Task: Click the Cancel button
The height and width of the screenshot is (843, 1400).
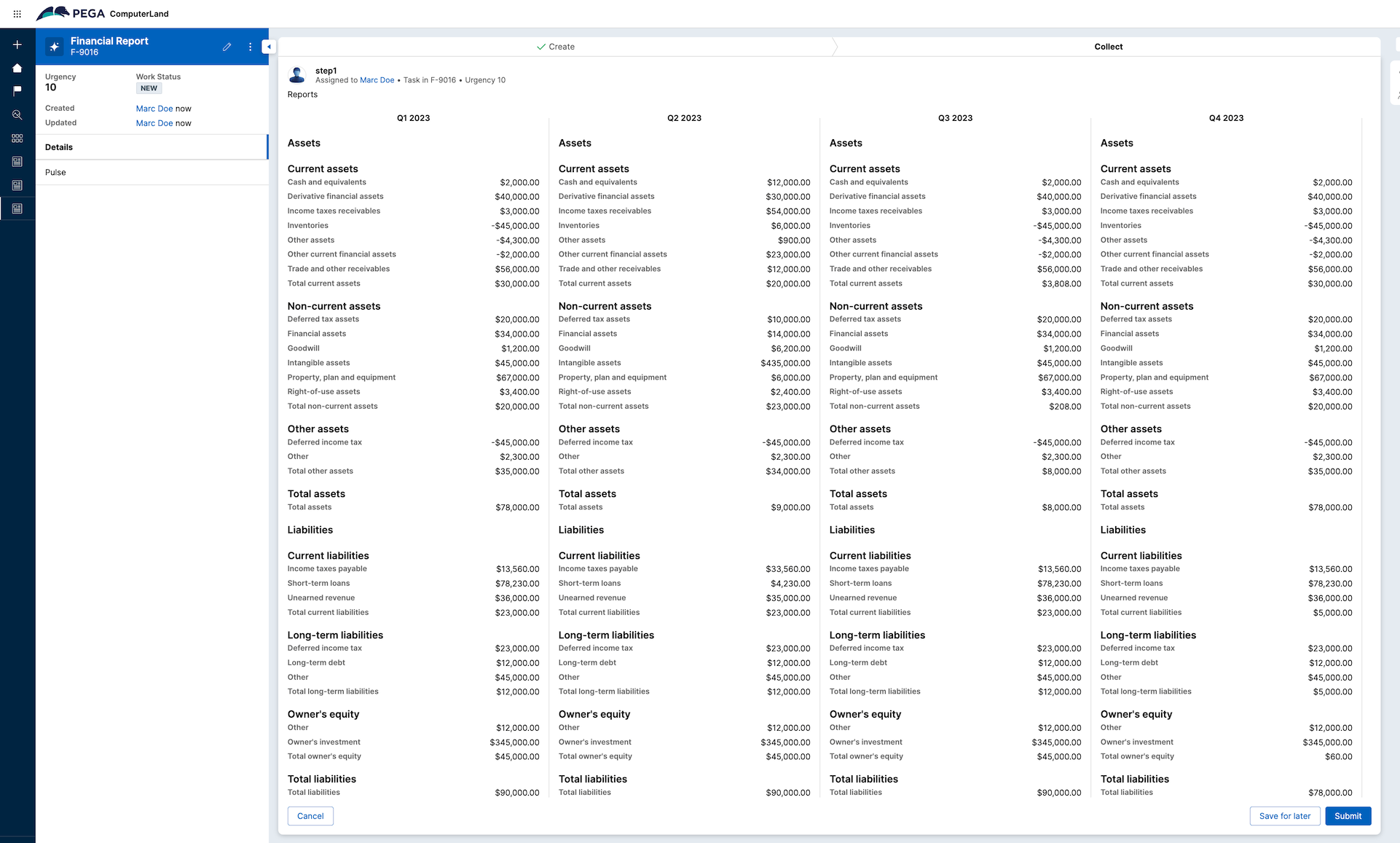Action: tap(310, 816)
